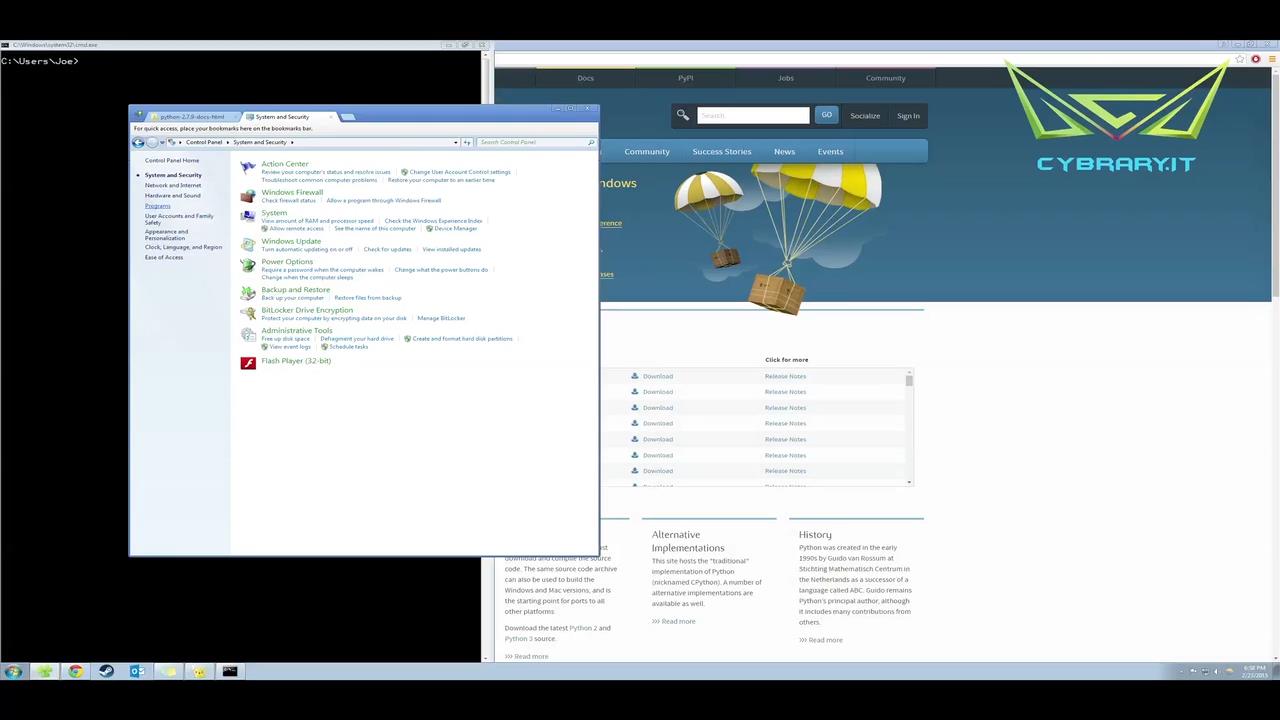1280x720 pixels.
Task: Open News in the python.org nav bar
Action: pyautogui.click(x=784, y=152)
